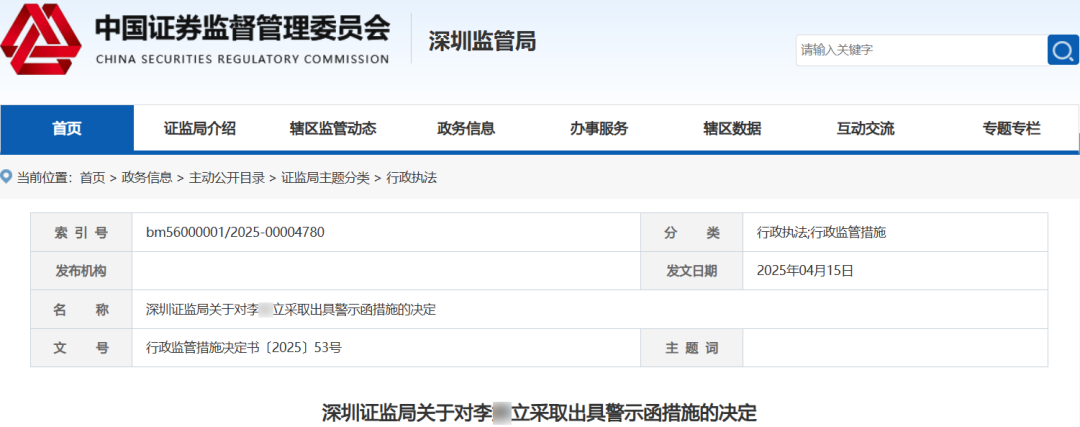Image resolution: width=1080 pixels, height=427 pixels.
Task: Click the 中国证券监督管理委员会 header title
Action: [x=242, y=28]
